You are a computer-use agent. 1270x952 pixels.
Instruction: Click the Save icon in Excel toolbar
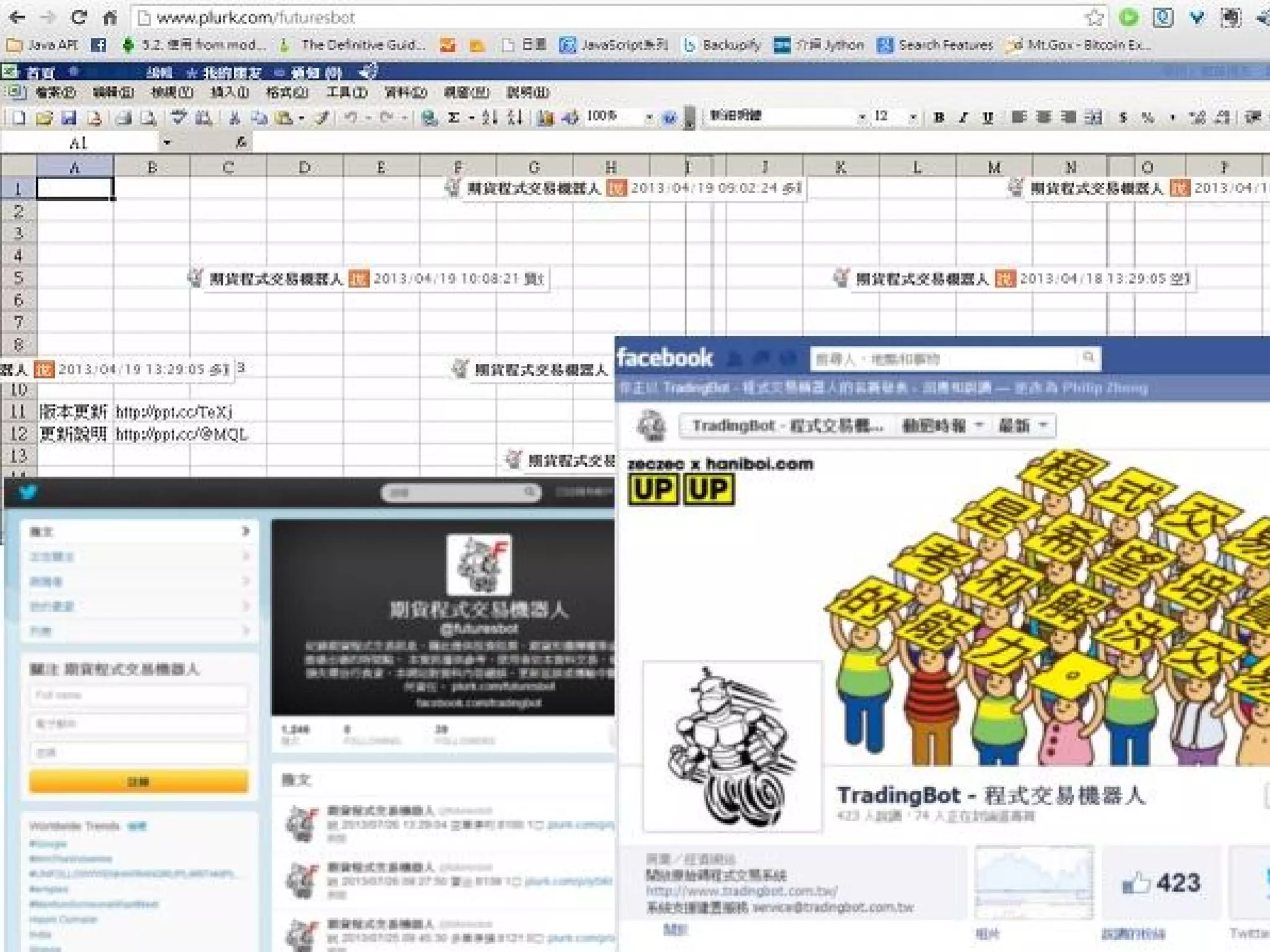click(69, 118)
